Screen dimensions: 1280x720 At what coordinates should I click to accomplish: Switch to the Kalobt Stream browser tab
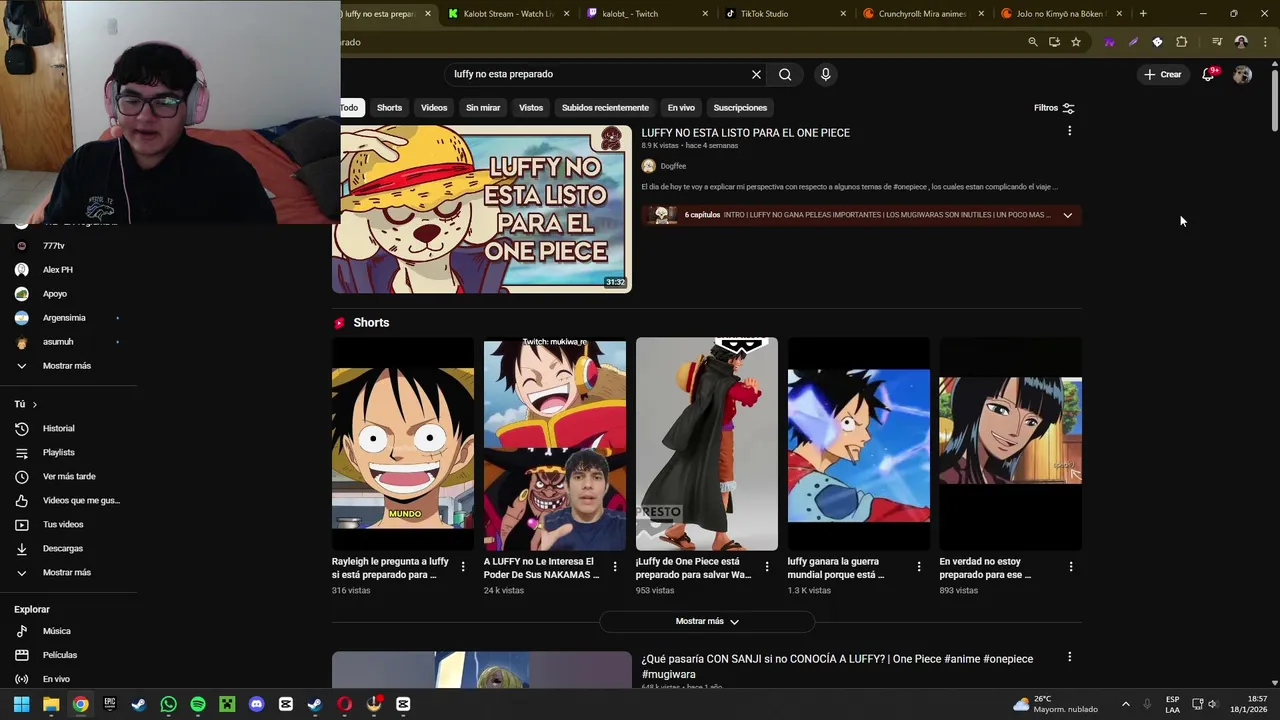(509, 14)
